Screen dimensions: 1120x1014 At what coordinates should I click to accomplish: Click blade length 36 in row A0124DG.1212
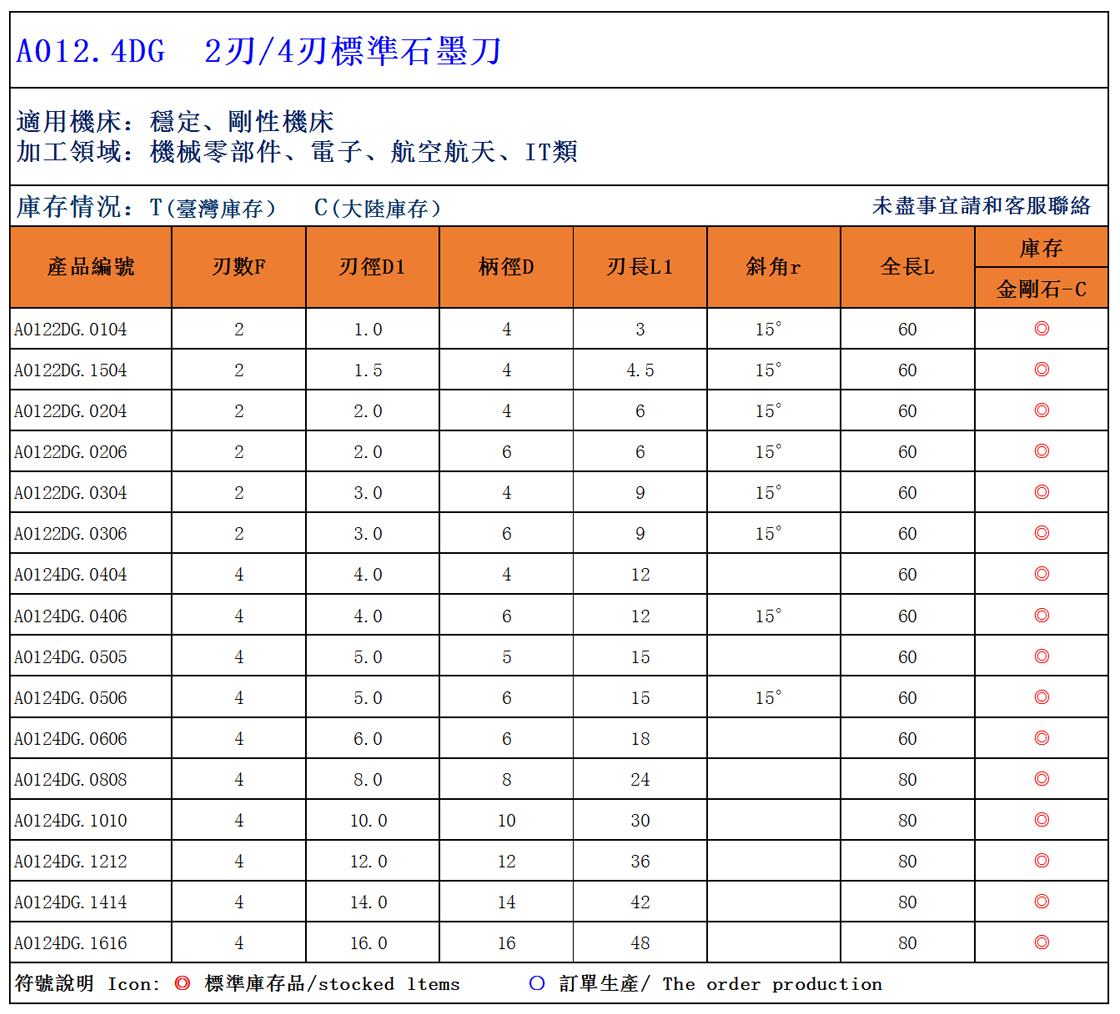640,861
